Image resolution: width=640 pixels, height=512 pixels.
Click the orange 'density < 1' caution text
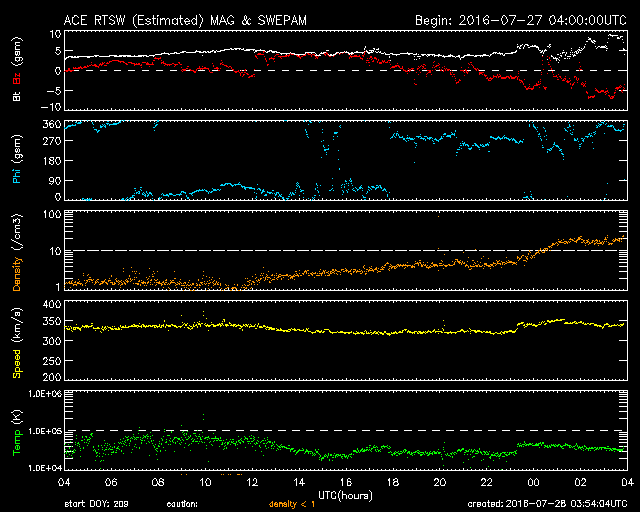(292, 504)
